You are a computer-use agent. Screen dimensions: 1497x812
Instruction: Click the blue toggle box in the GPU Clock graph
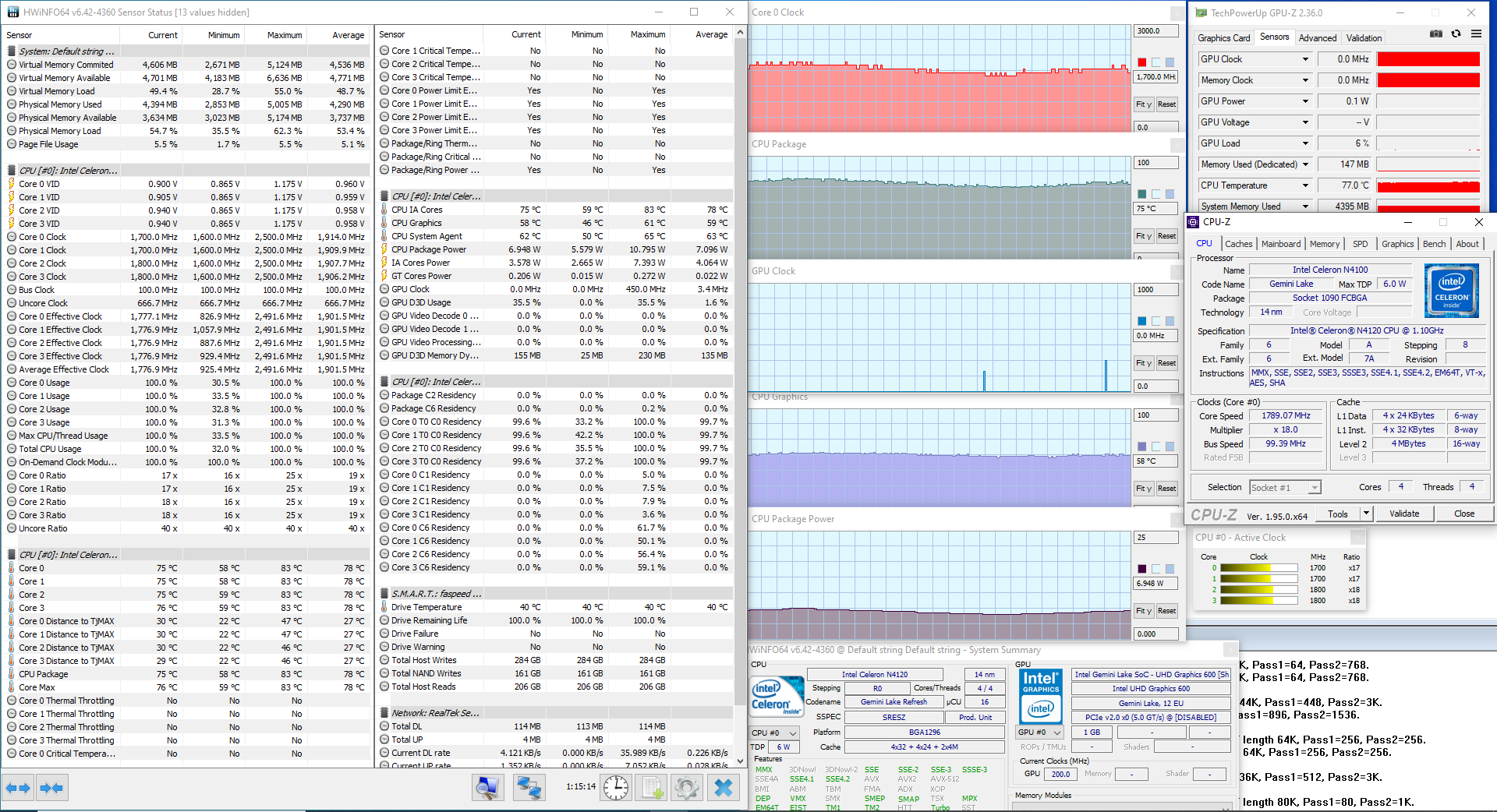(x=1170, y=321)
